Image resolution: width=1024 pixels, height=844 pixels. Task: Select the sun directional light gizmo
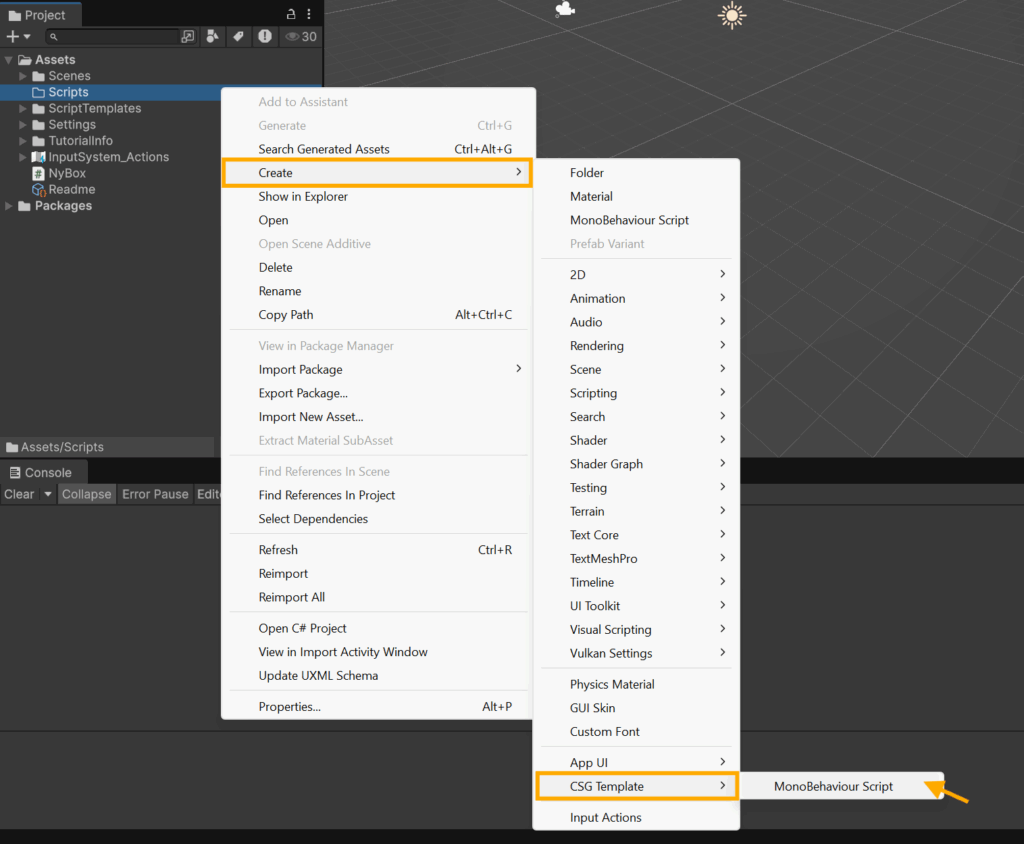tap(731, 16)
